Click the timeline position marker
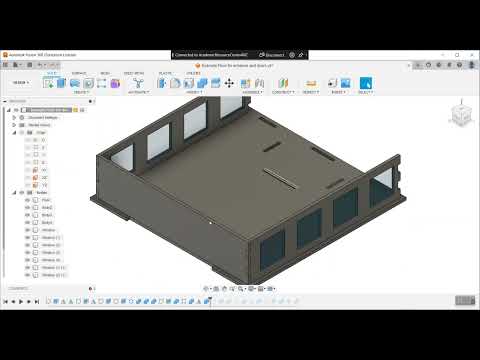Screen dimensions: 480x360 (x=210, y=301)
